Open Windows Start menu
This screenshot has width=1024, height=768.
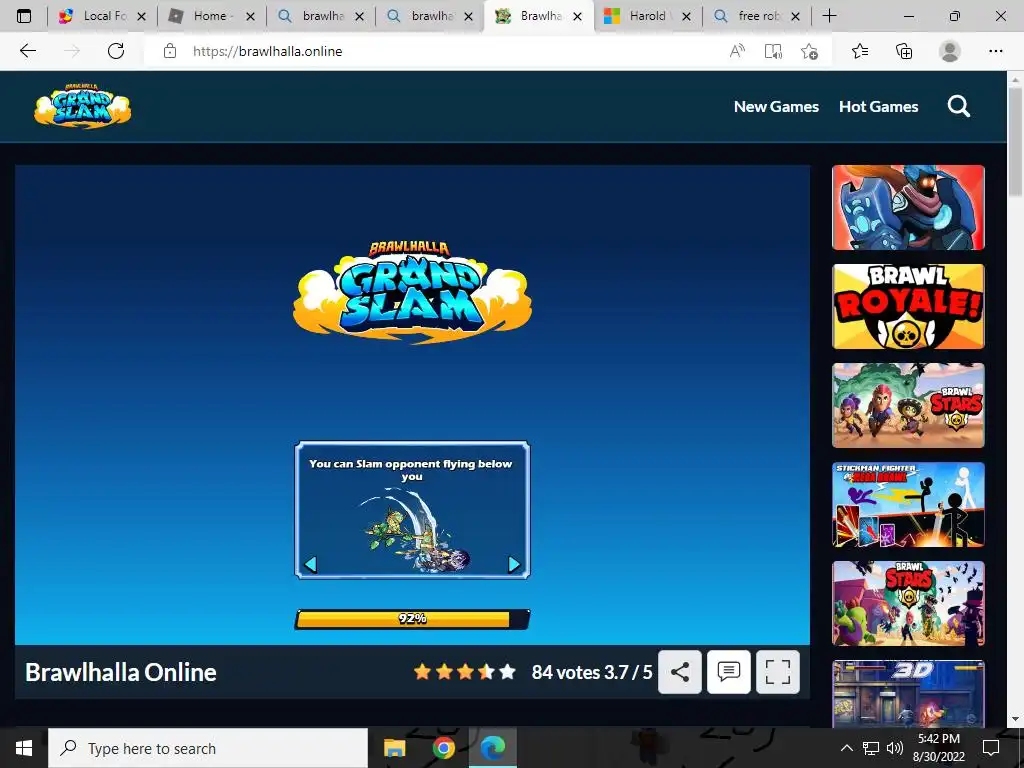24,748
